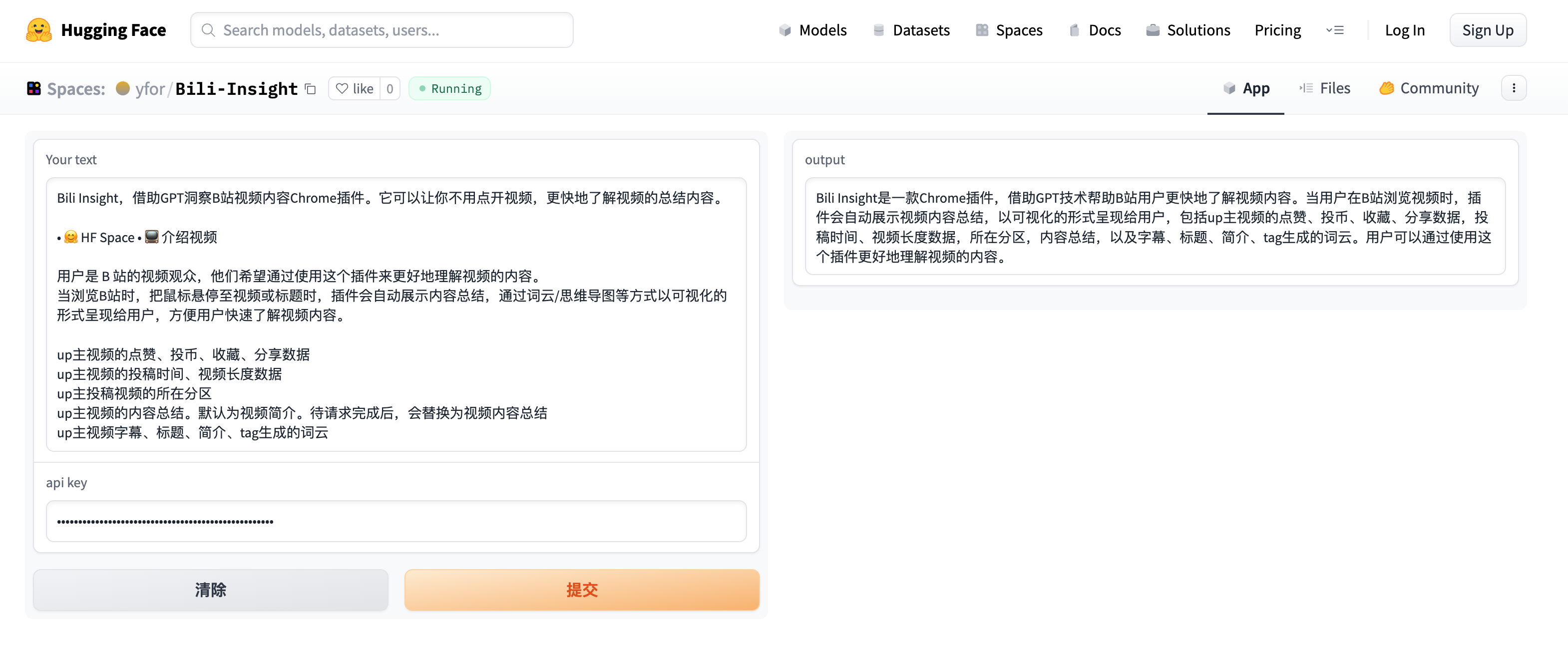Screen dimensions: 1568x653
Task: Open the Datasets page
Action: pos(911,30)
